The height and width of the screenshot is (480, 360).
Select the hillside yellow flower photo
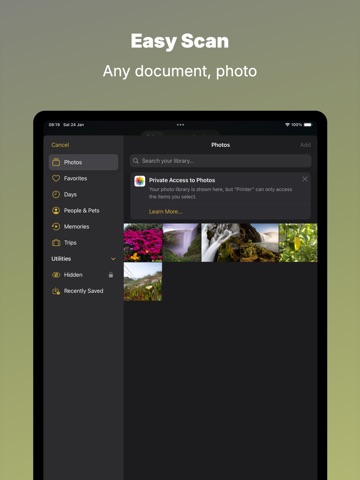tap(143, 282)
